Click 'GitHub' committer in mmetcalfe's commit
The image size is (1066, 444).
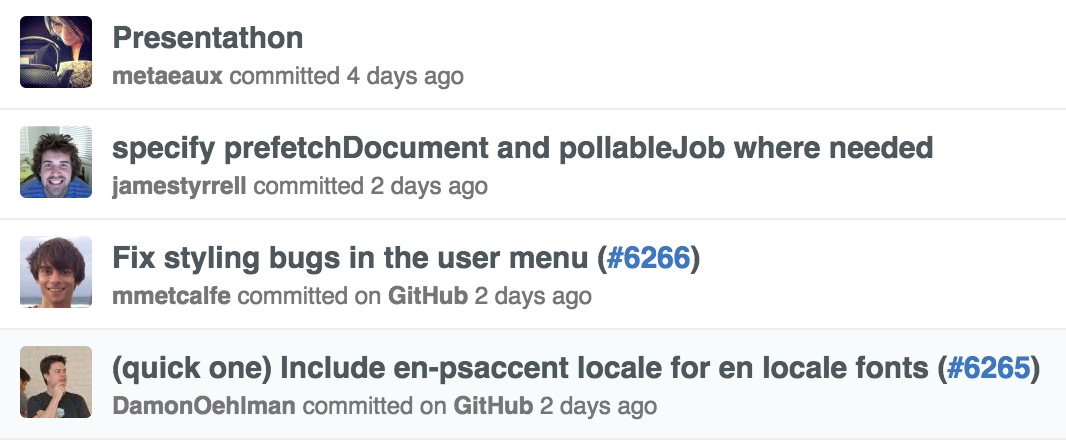(x=428, y=296)
